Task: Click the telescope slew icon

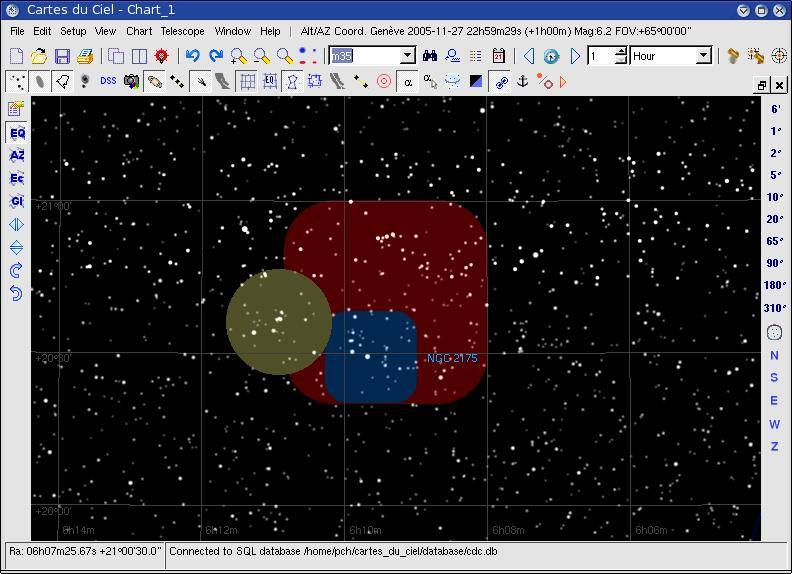Action: [756, 56]
